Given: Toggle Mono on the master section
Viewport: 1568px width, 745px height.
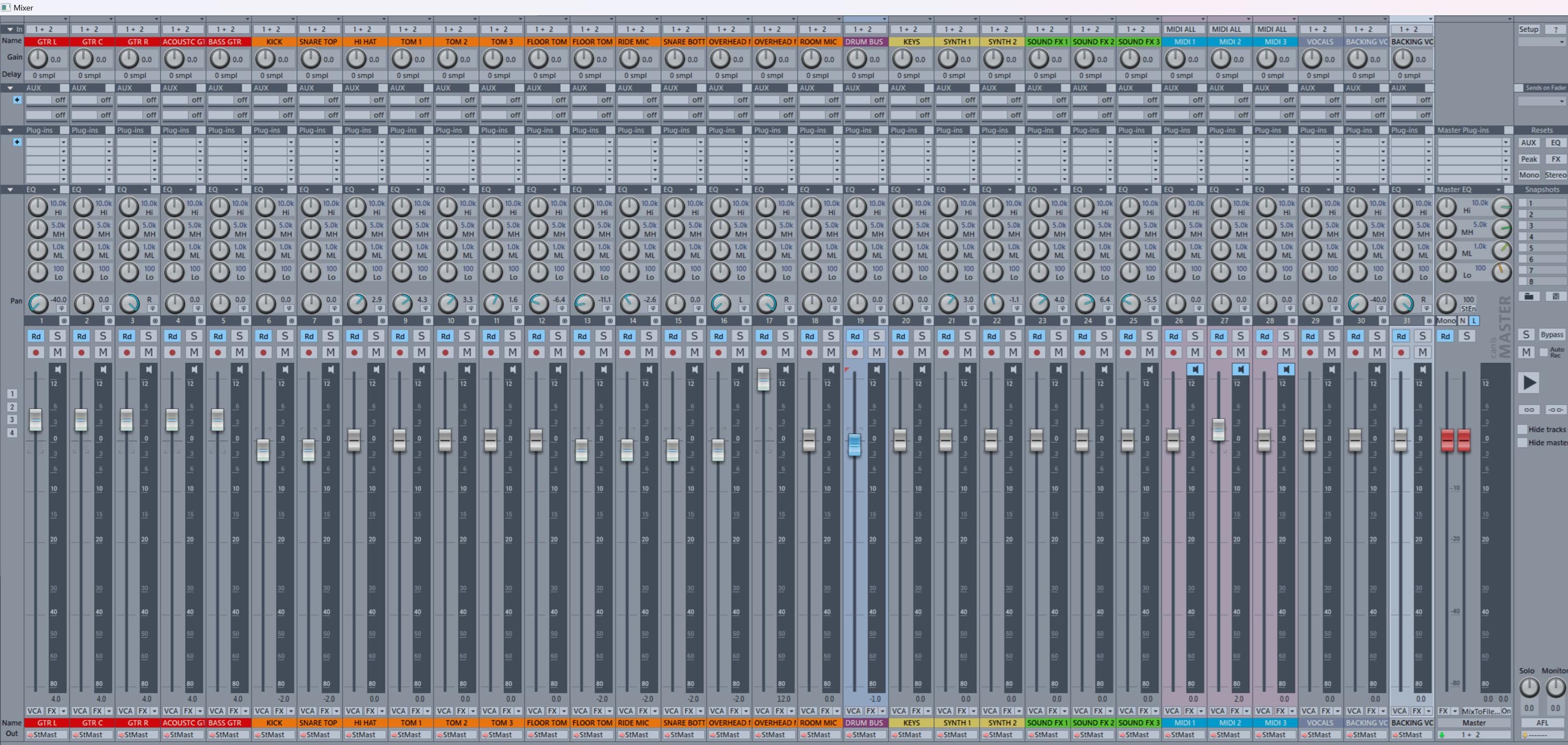Looking at the screenshot, I should 1446,321.
